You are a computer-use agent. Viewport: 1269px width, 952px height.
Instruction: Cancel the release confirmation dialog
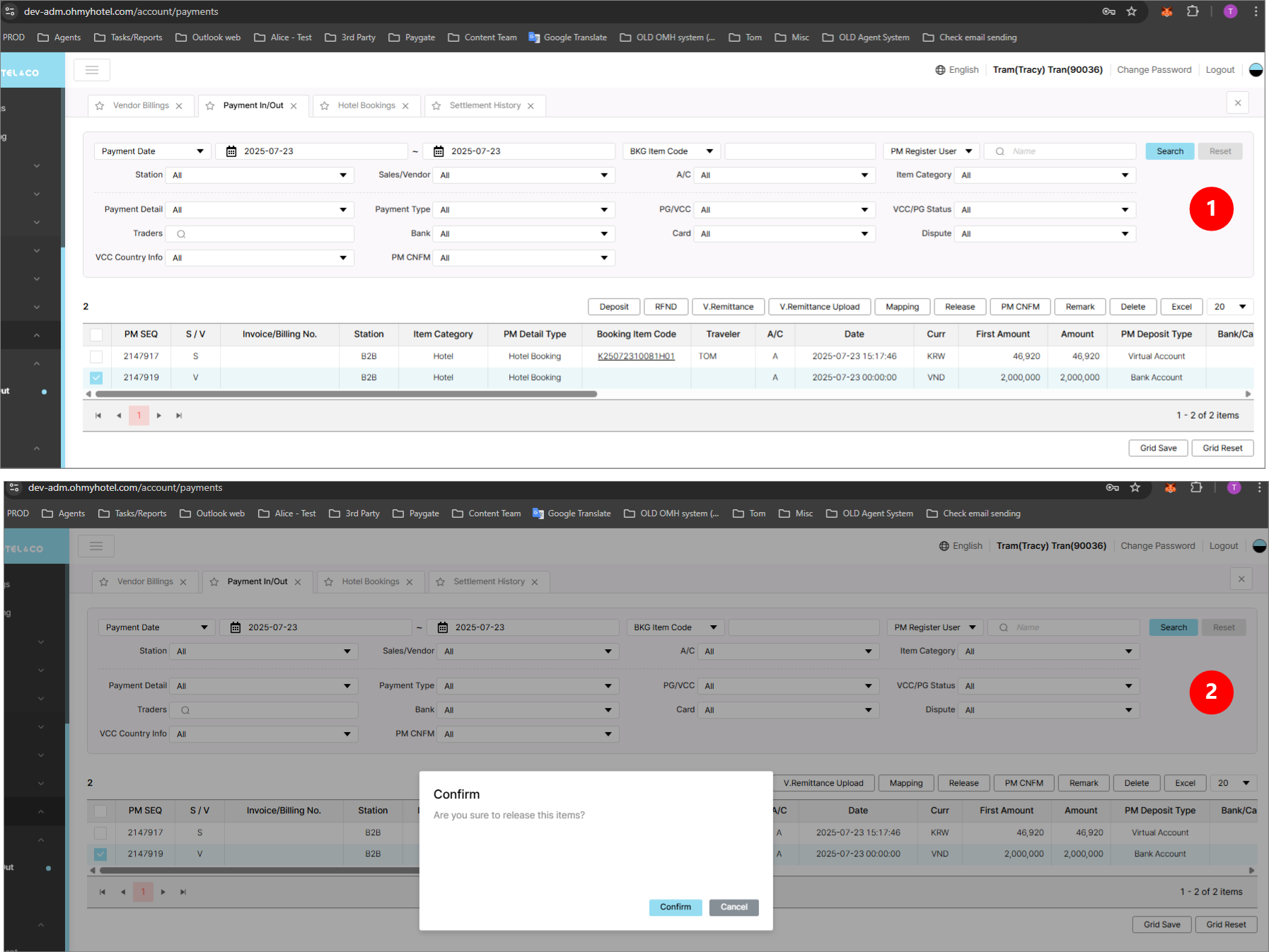pos(734,907)
